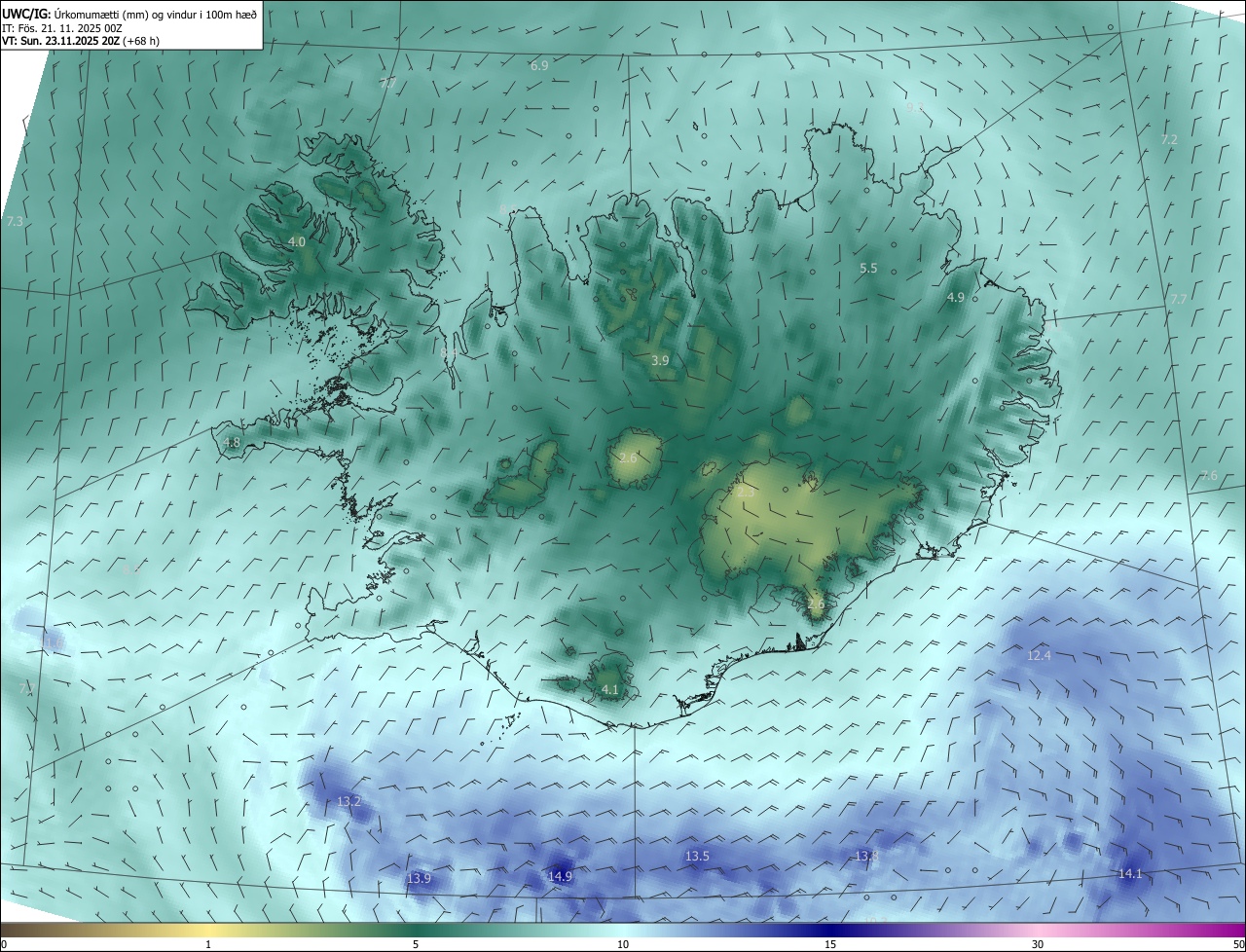Image resolution: width=1246 pixels, height=952 pixels.
Task: Select the colorbar tick labeled 30
Action: [x=1038, y=944]
